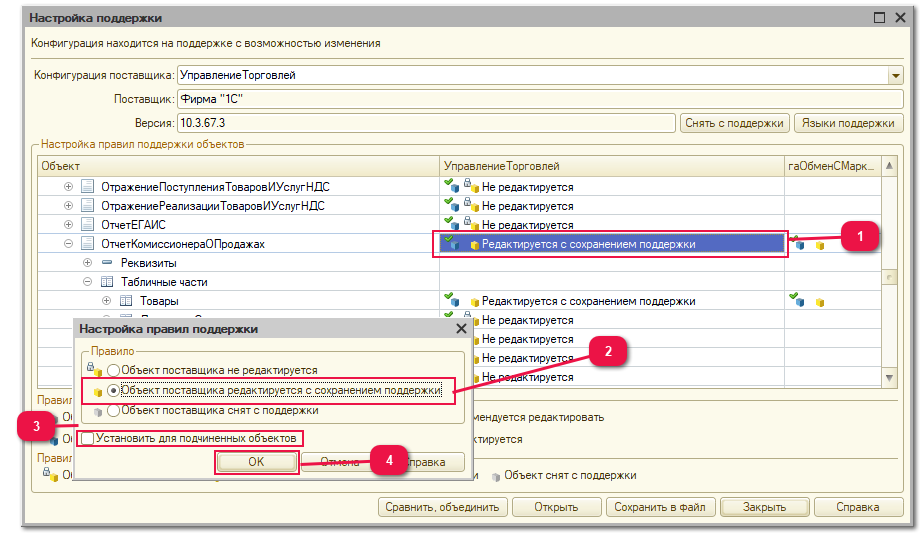Click 'Снять с поддержки' button
This screenshot has height=536, width=923.
[734, 123]
